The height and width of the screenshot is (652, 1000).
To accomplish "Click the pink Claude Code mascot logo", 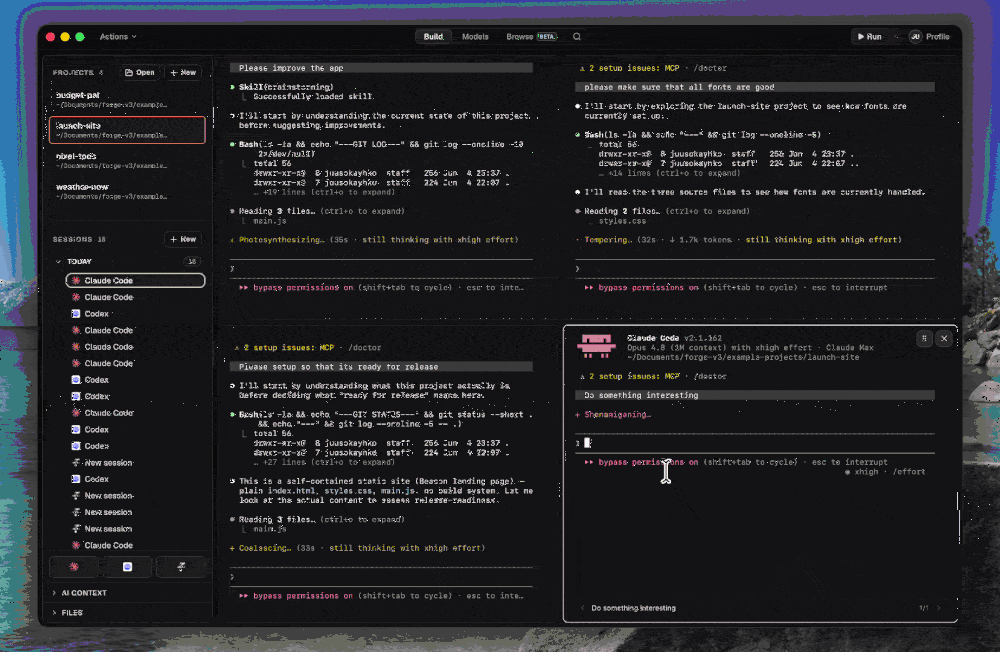I will (x=596, y=345).
